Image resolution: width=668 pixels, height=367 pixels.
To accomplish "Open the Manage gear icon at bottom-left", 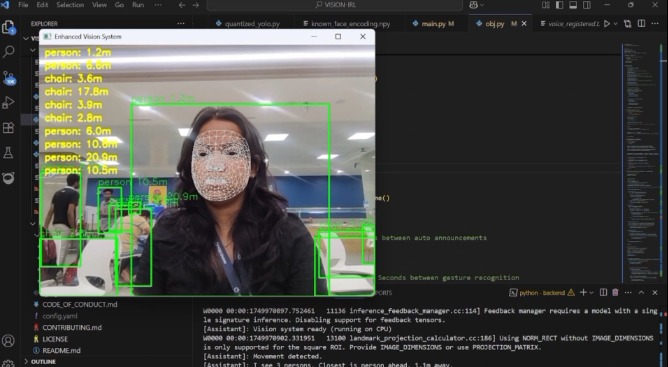I will pos(9,363).
